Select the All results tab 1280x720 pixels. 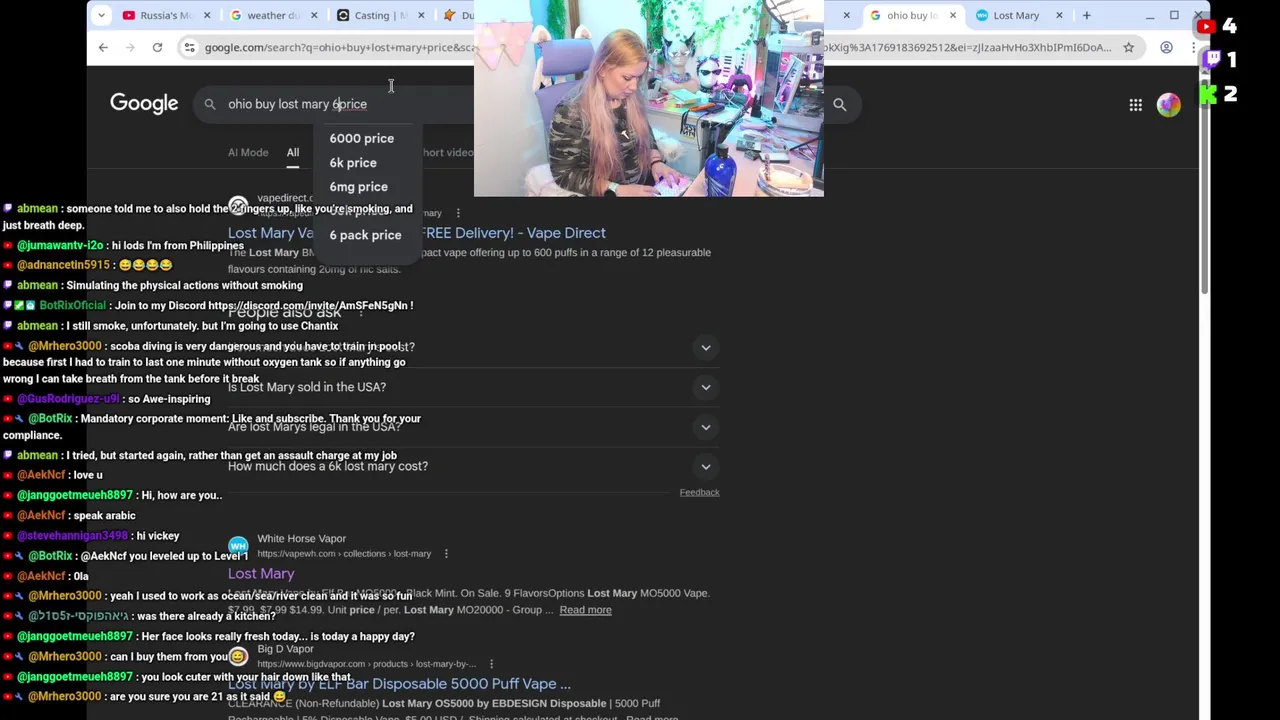(x=293, y=152)
